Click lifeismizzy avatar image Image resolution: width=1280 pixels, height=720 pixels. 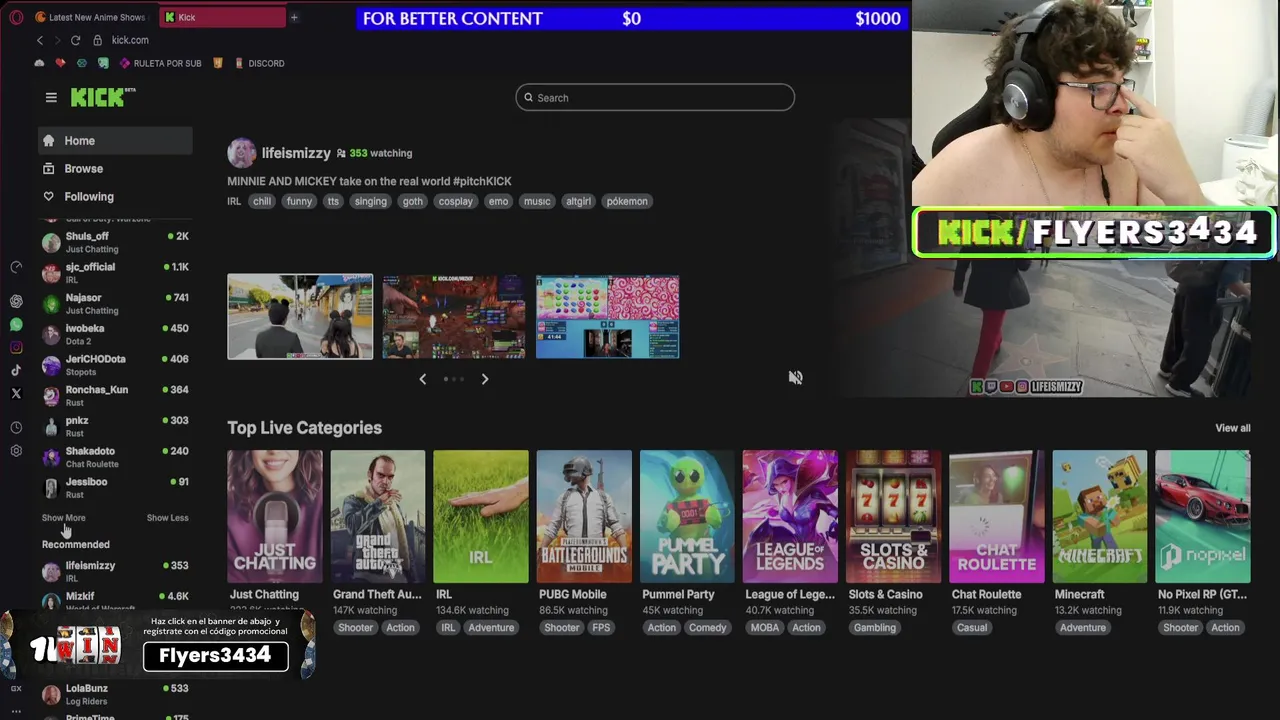click(x=241, y=153)
